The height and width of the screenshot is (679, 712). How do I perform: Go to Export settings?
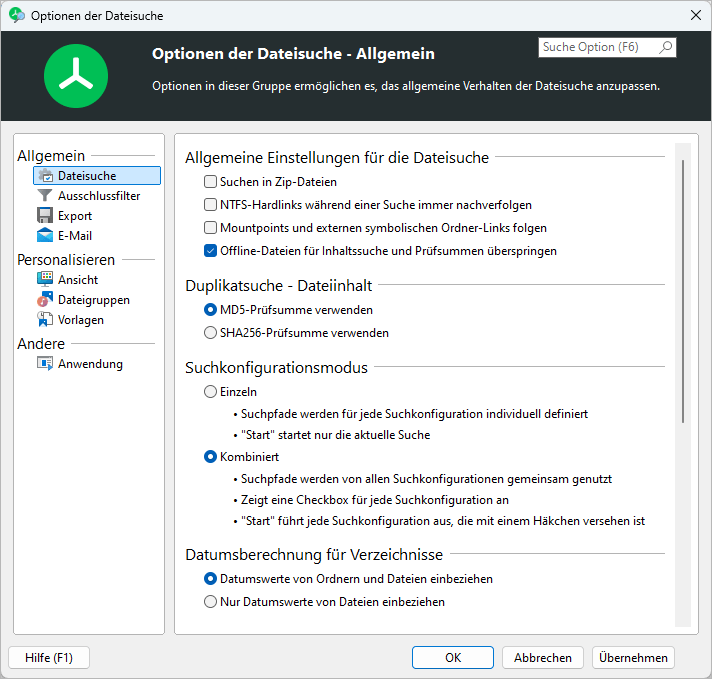pyautogui.click(x=75, y=216)
